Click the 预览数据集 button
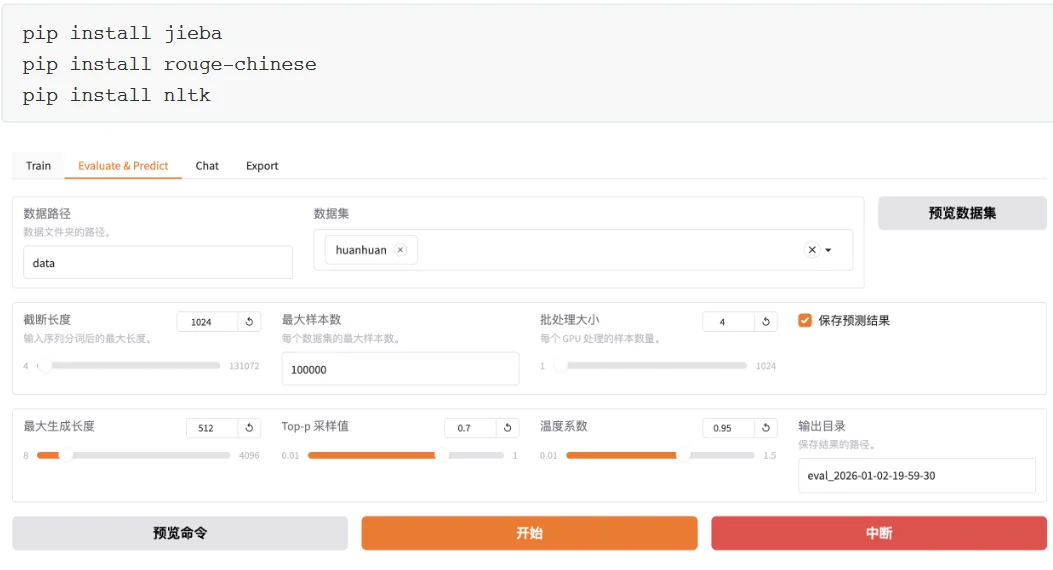This screenshot has width=1053, height=570. pos(962,213)
